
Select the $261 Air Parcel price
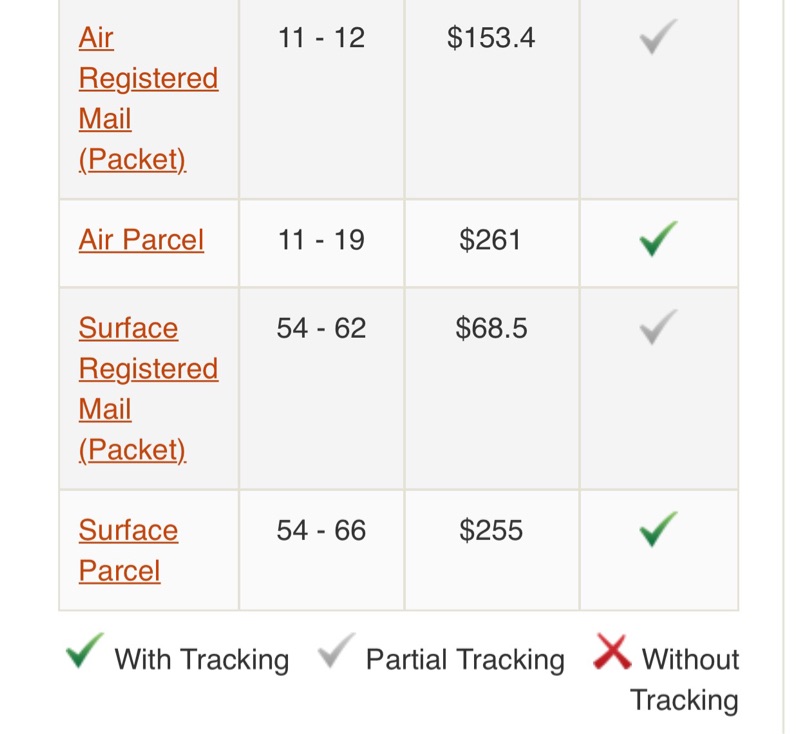coord(490,240)
